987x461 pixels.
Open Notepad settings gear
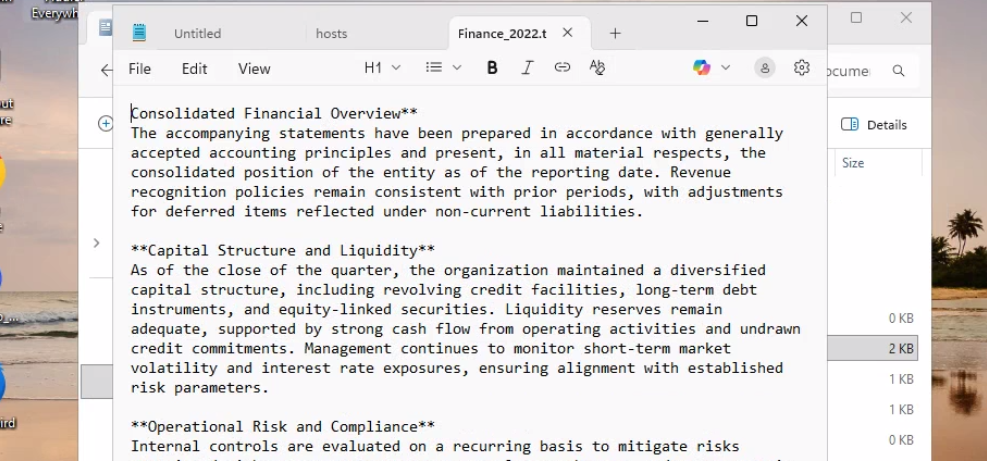[x=801, y=68]
